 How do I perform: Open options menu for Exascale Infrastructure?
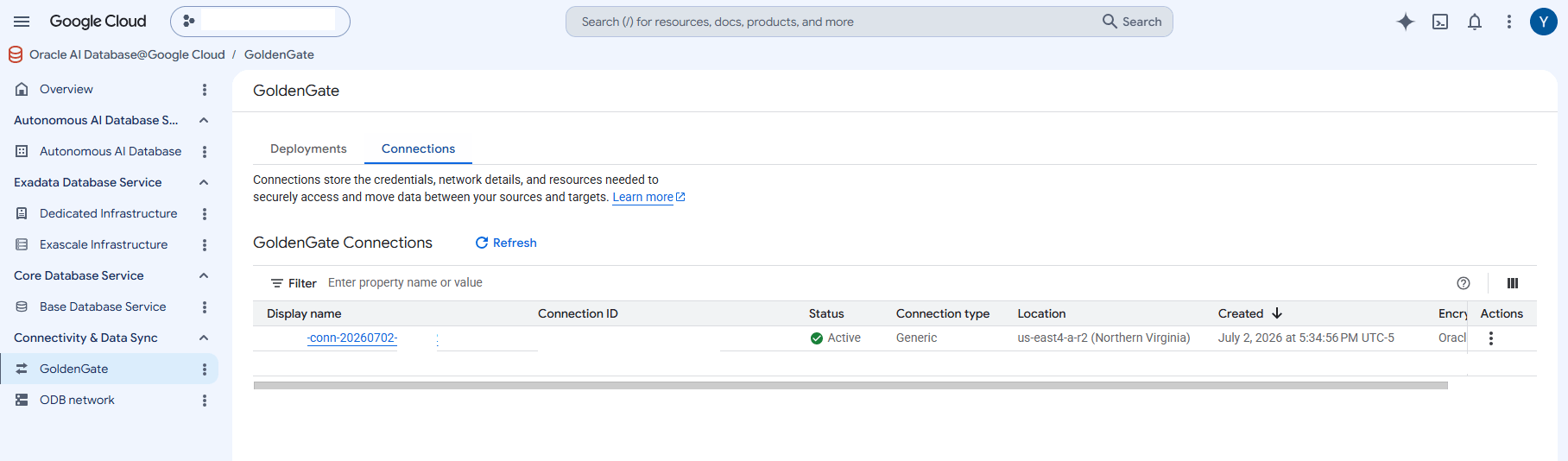(205, 244)
